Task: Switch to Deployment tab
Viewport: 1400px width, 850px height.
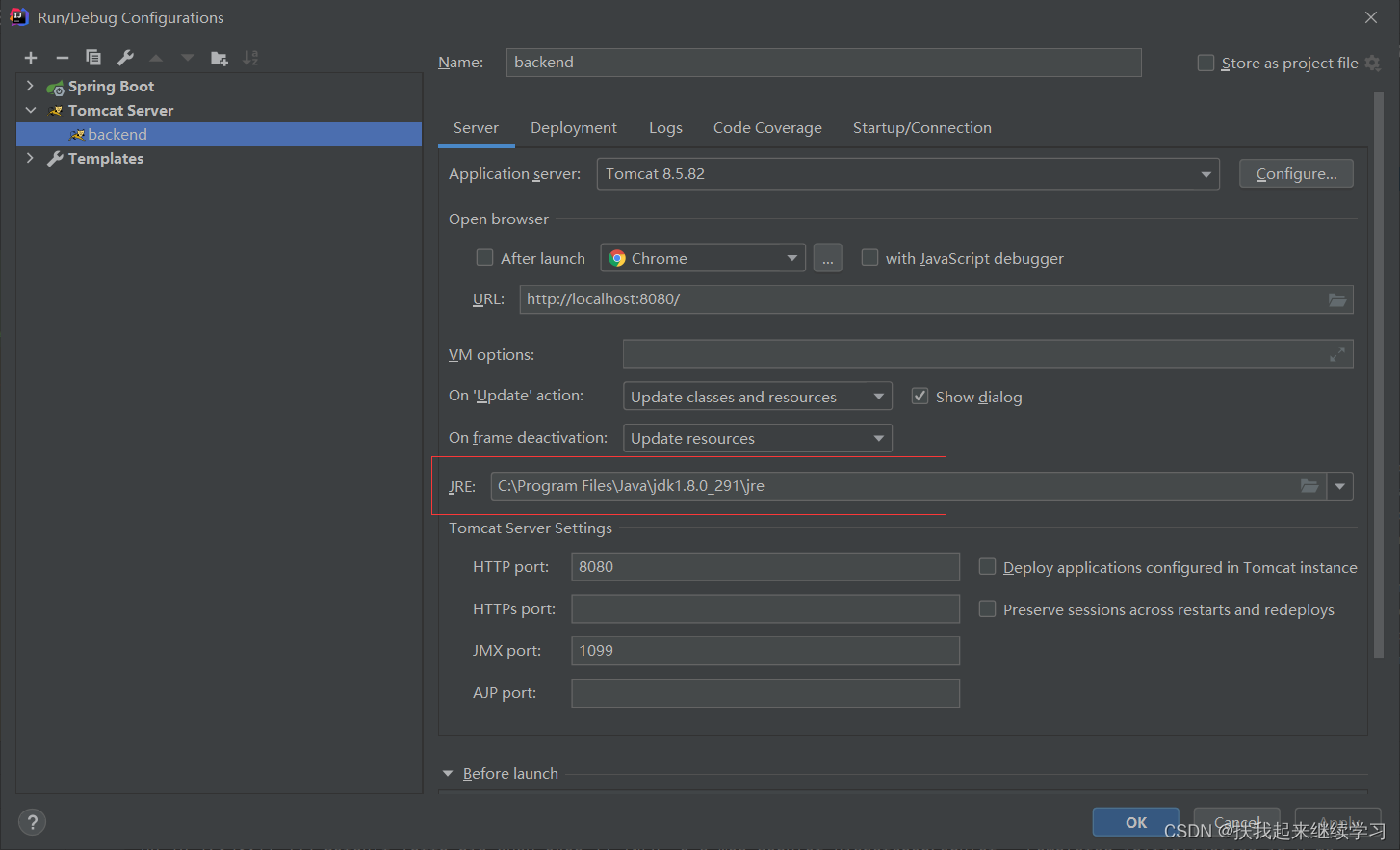Action: coord(574,128)
